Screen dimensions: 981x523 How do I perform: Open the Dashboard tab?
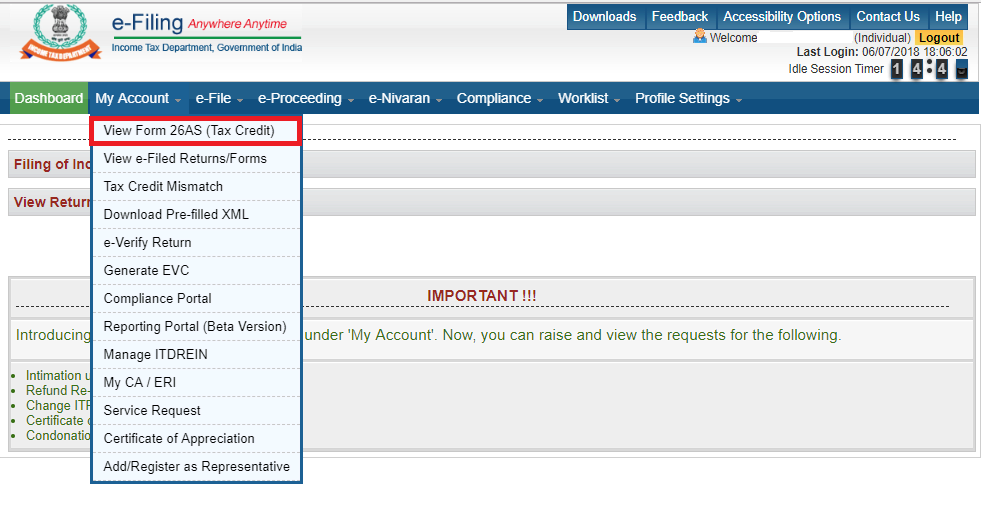[49, 98]
